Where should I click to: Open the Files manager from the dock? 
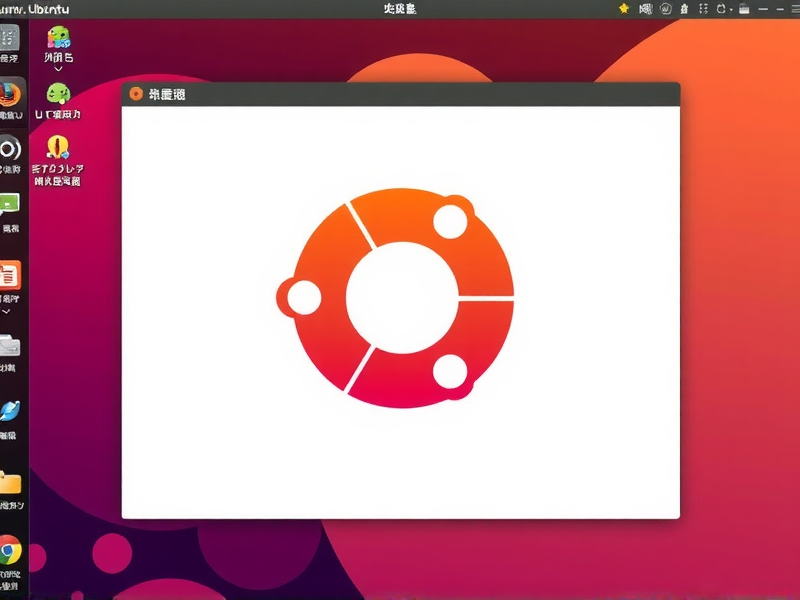(x=12, y=345)
